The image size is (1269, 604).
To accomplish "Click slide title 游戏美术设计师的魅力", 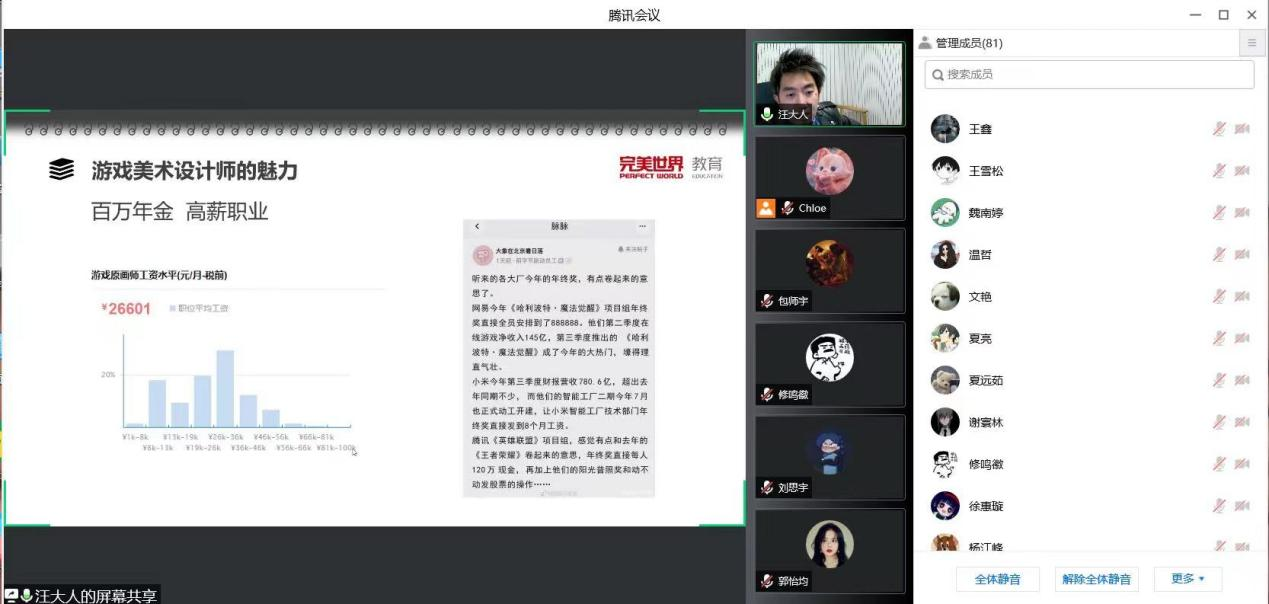I will [x=195, y=171].
